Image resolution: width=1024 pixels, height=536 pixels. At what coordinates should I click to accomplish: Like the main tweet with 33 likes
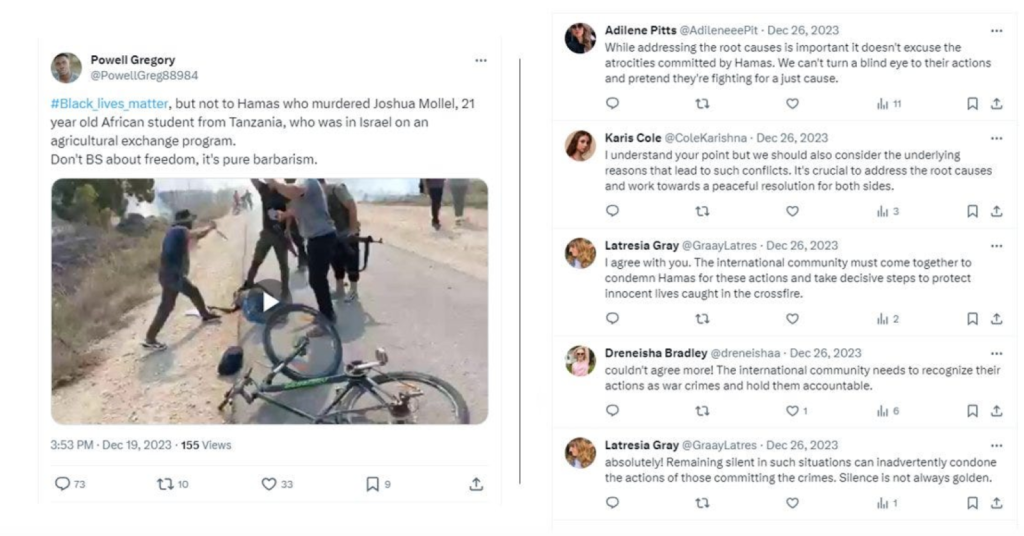[269, 484]
